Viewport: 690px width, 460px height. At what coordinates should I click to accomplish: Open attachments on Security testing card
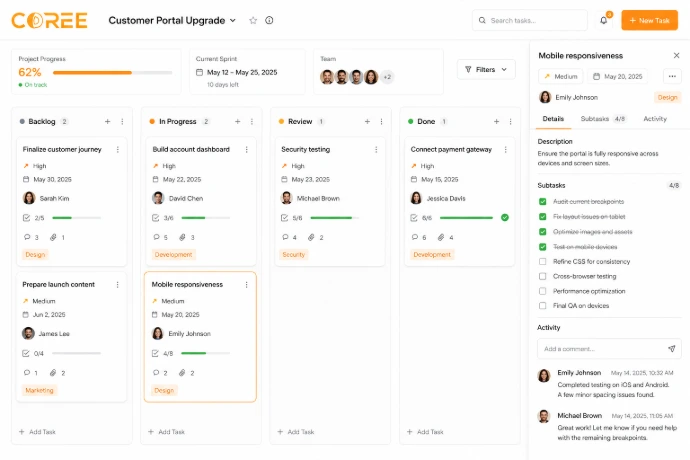pos(316,237)
